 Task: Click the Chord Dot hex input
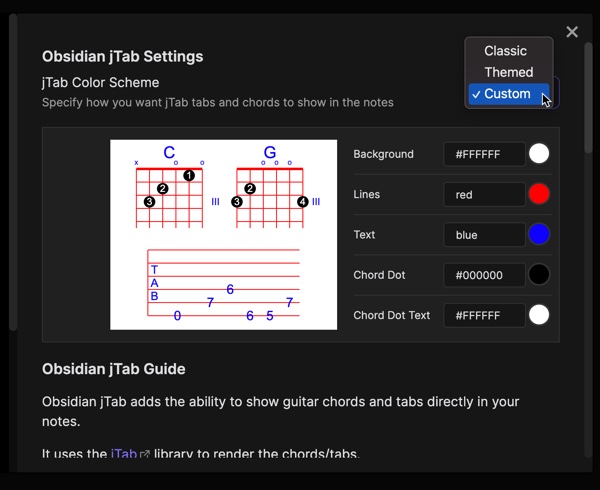[484, 275]
